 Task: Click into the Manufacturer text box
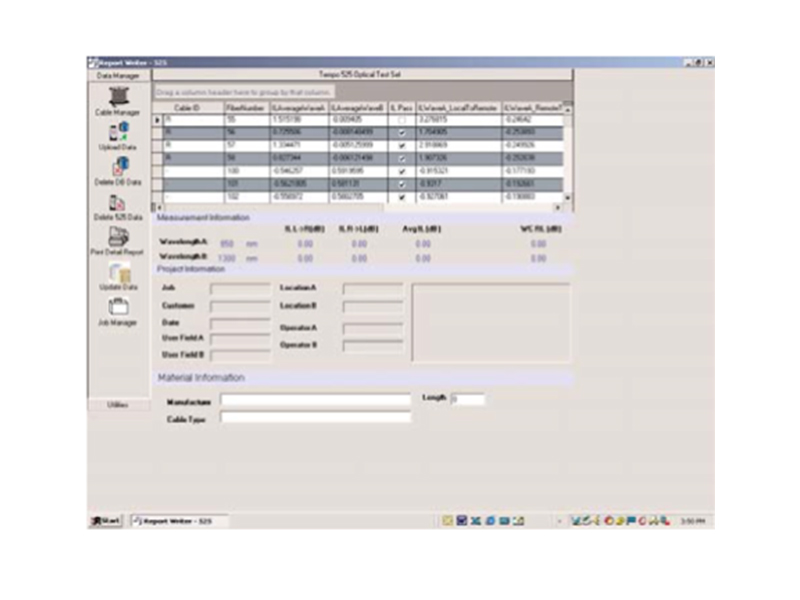coord(315,399)
